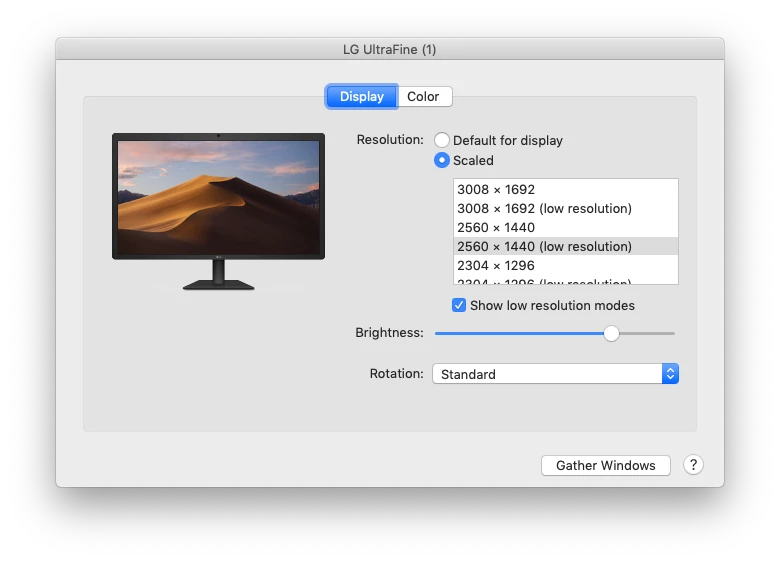The width and height of the screenshot is (780, 561).
Task: Uncheck Show low resolution modes
Action: [459, 305]
